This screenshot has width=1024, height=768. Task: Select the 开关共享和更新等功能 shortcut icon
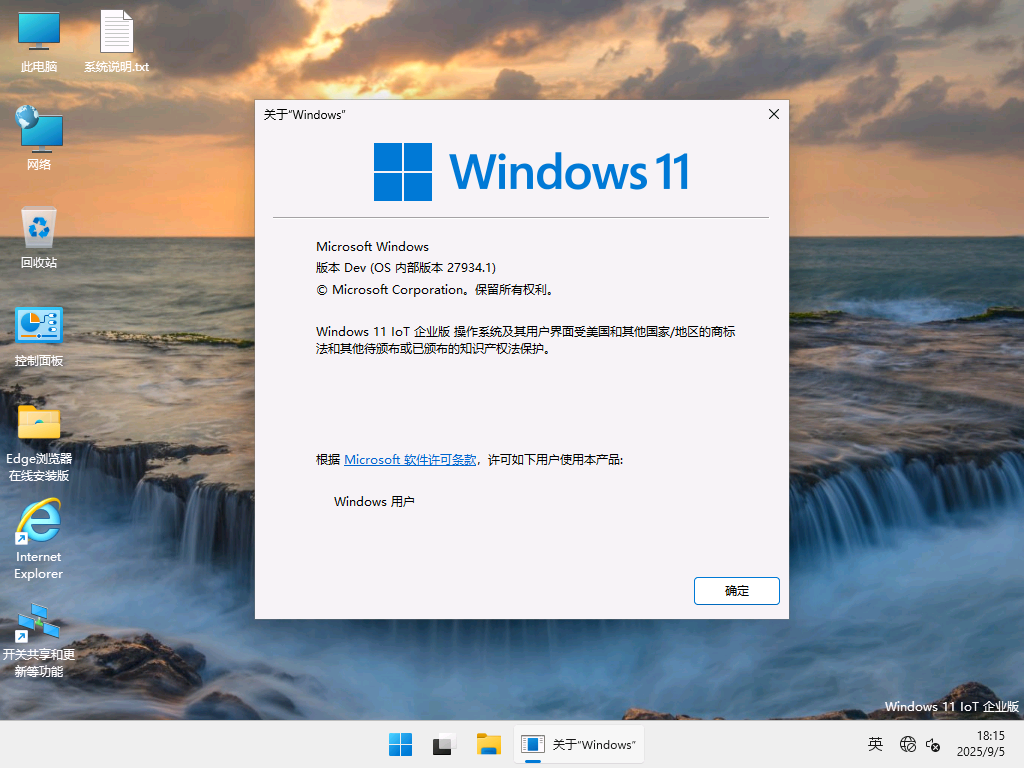(x=39, y=640)
